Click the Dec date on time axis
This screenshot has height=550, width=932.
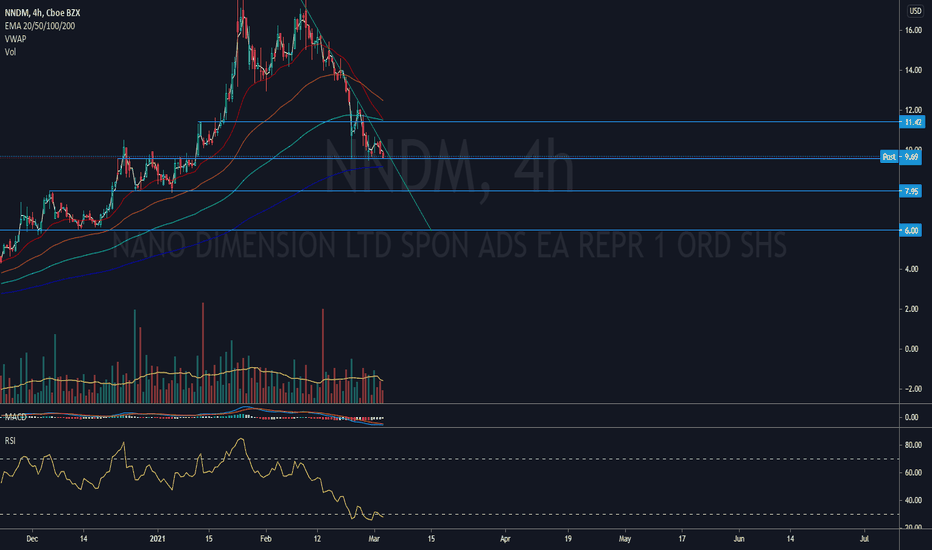32,539
